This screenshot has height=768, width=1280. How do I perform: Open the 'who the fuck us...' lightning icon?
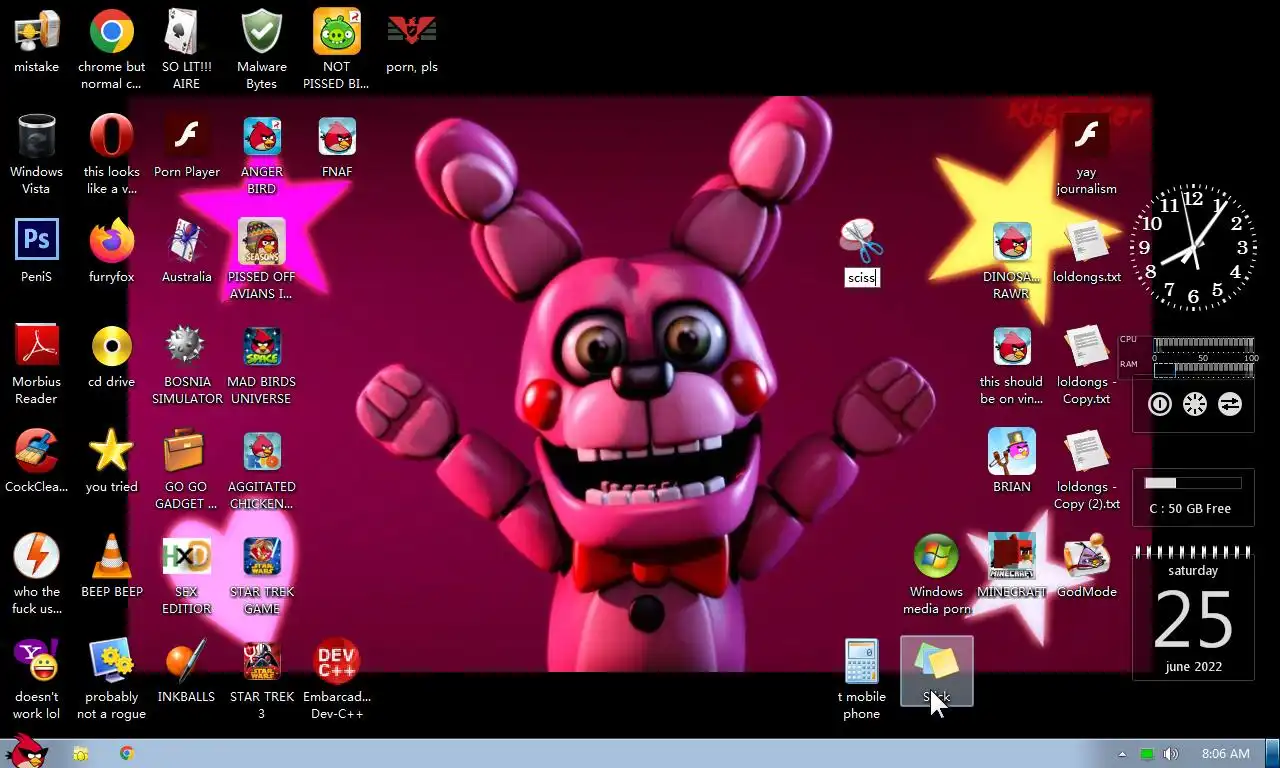pyautogui.click(x=36, y=556)
